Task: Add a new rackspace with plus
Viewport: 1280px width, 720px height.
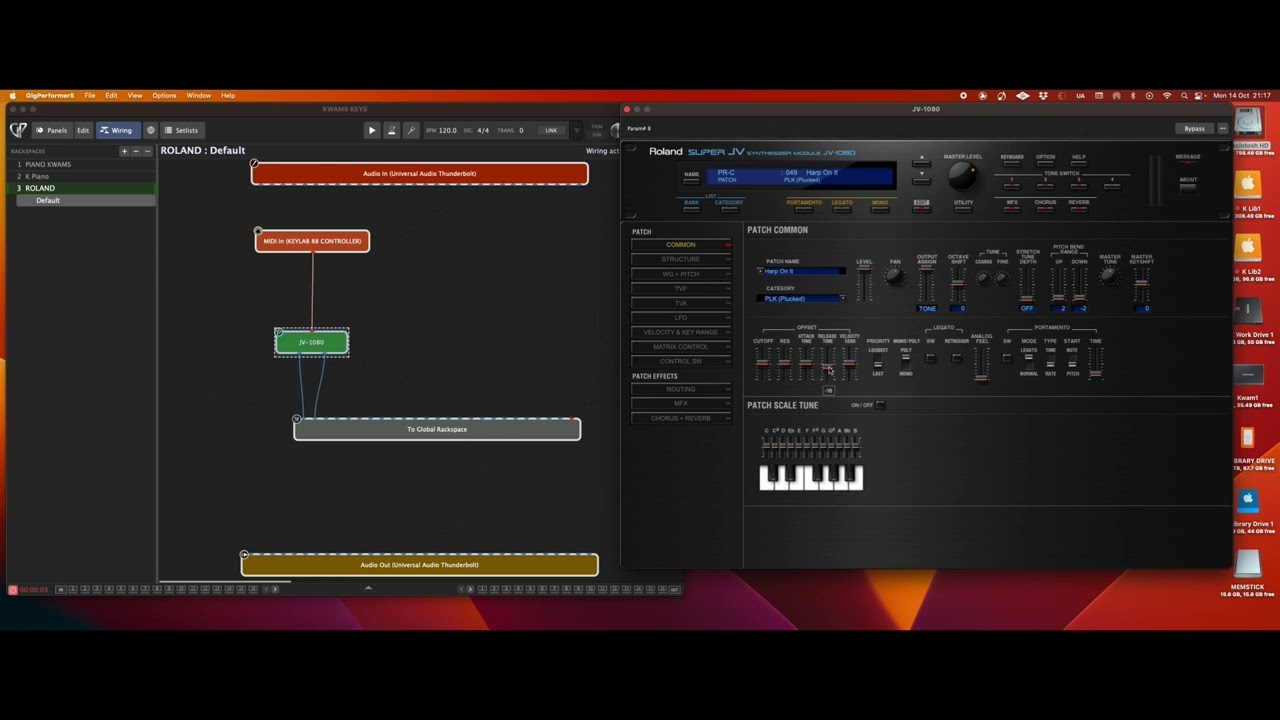Action: click(x=124, y=151)
